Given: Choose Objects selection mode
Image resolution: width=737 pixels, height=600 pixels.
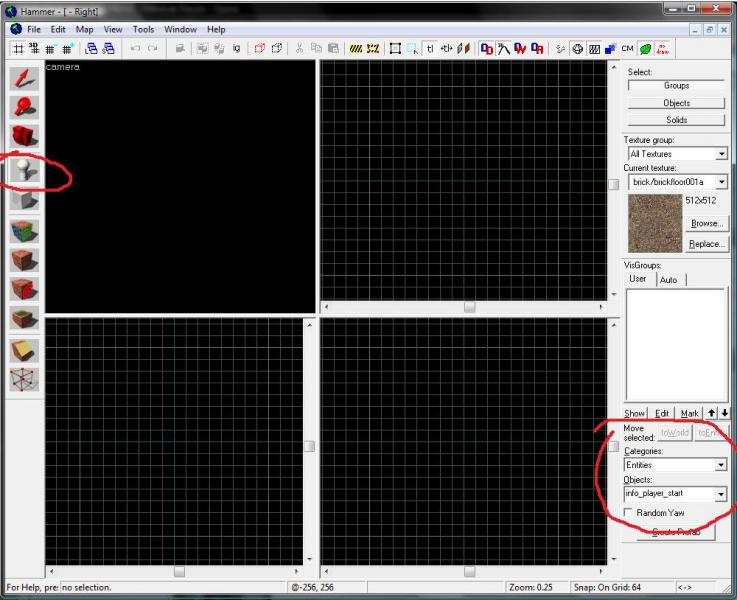Looking at the screenshot, I should 676,103.
